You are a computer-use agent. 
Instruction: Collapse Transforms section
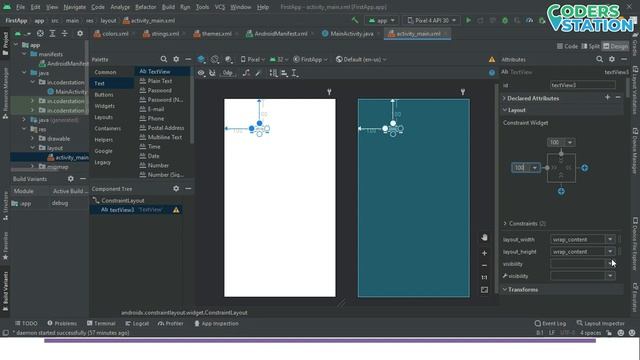(x=505, y=290)
